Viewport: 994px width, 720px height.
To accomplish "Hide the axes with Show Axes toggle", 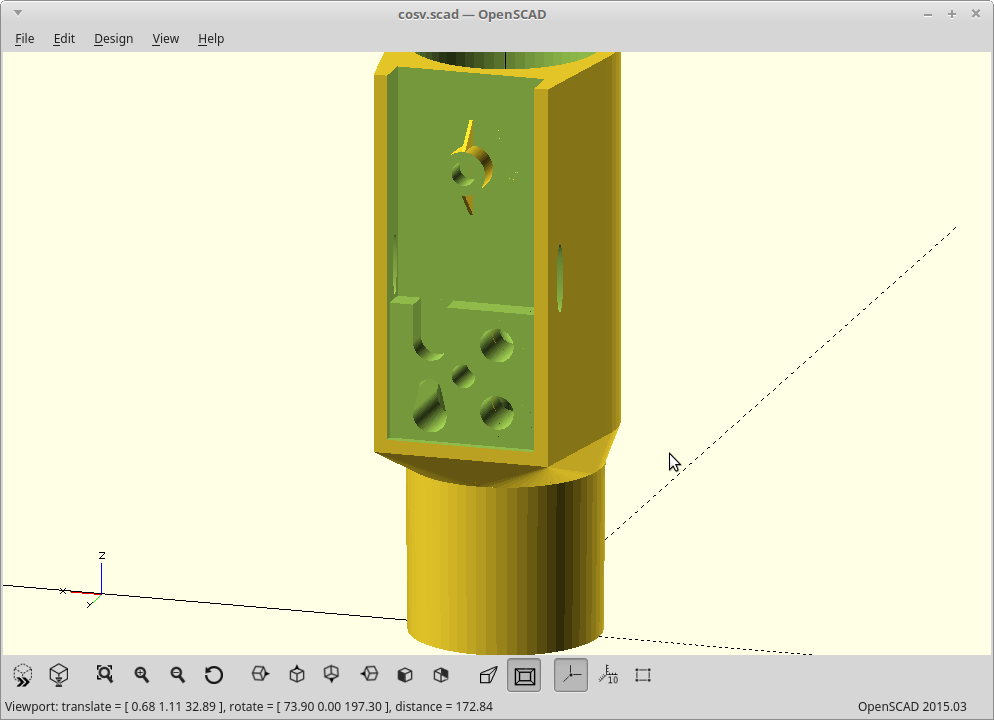I will coord(571,675).
